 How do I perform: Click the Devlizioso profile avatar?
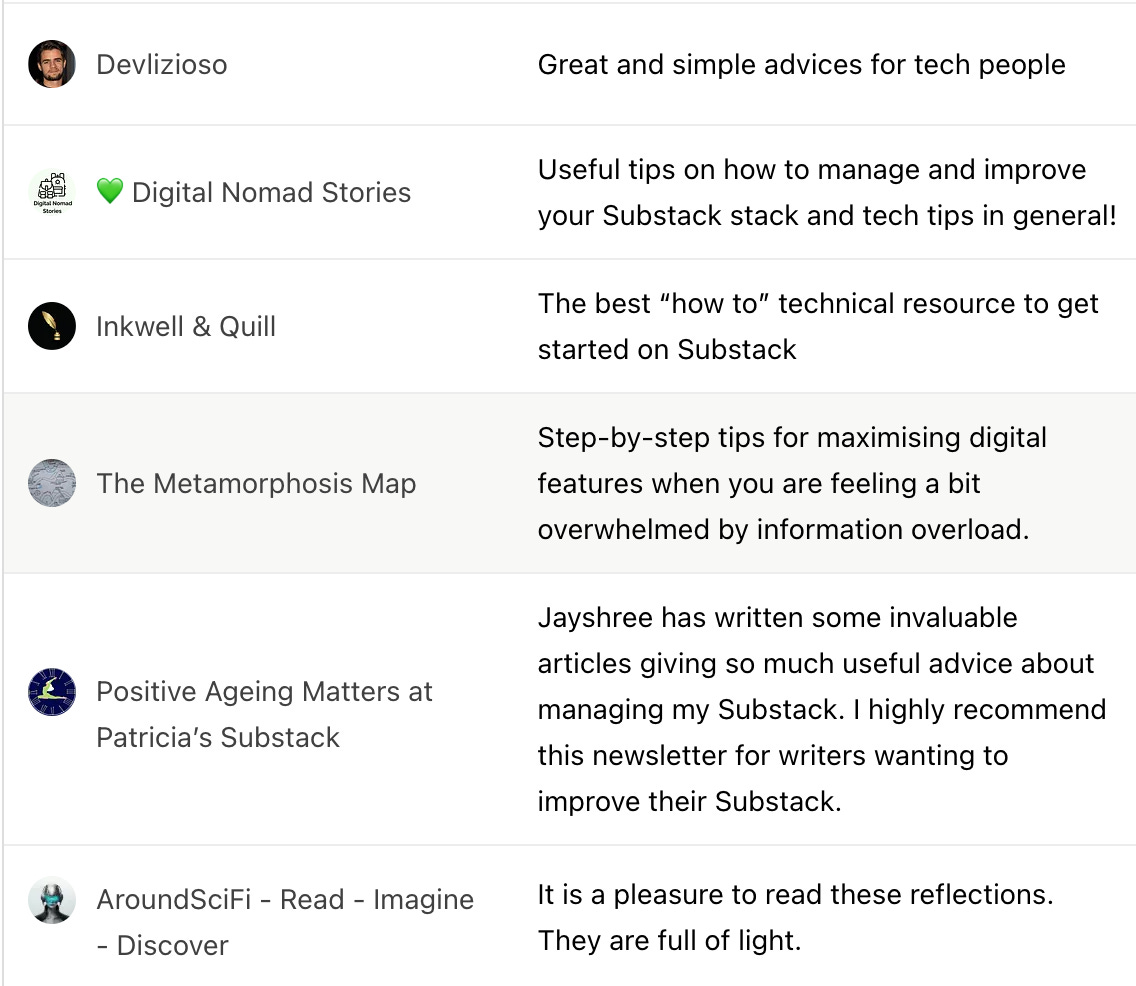51,64
